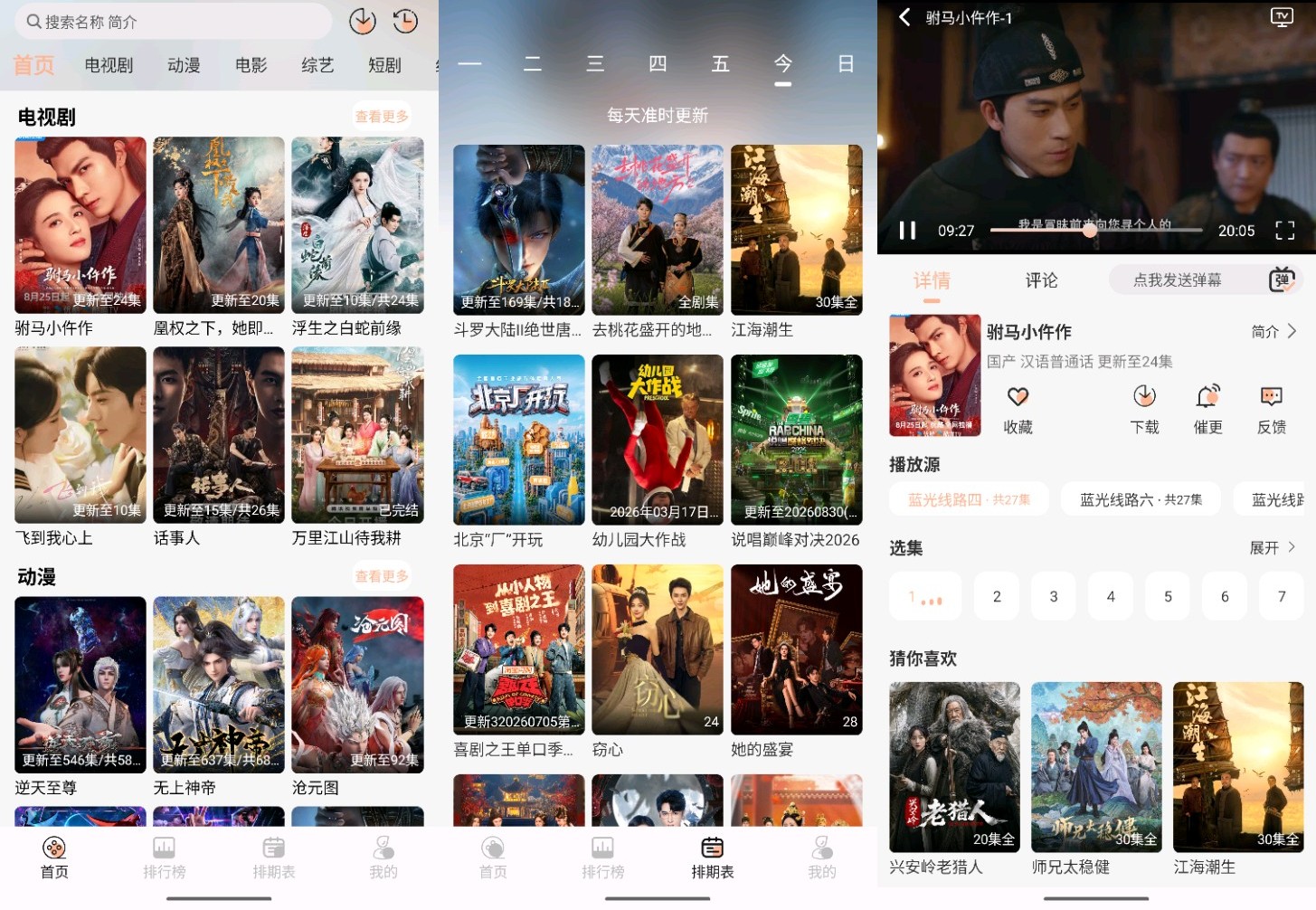Switch to the 短剧 category tab
This screenshot has width=1316, height=910.
384,65
